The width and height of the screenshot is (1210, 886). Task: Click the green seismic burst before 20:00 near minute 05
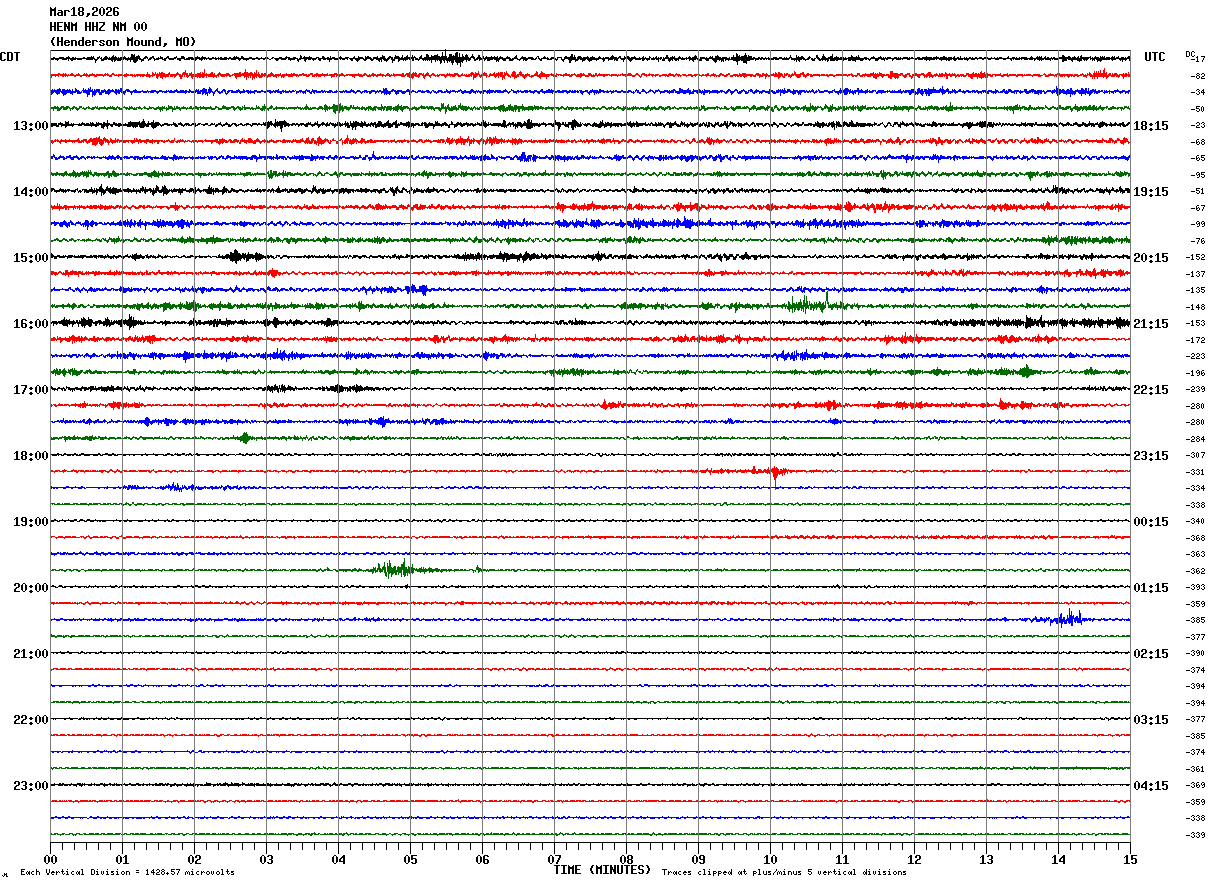[x=397, y=569]
